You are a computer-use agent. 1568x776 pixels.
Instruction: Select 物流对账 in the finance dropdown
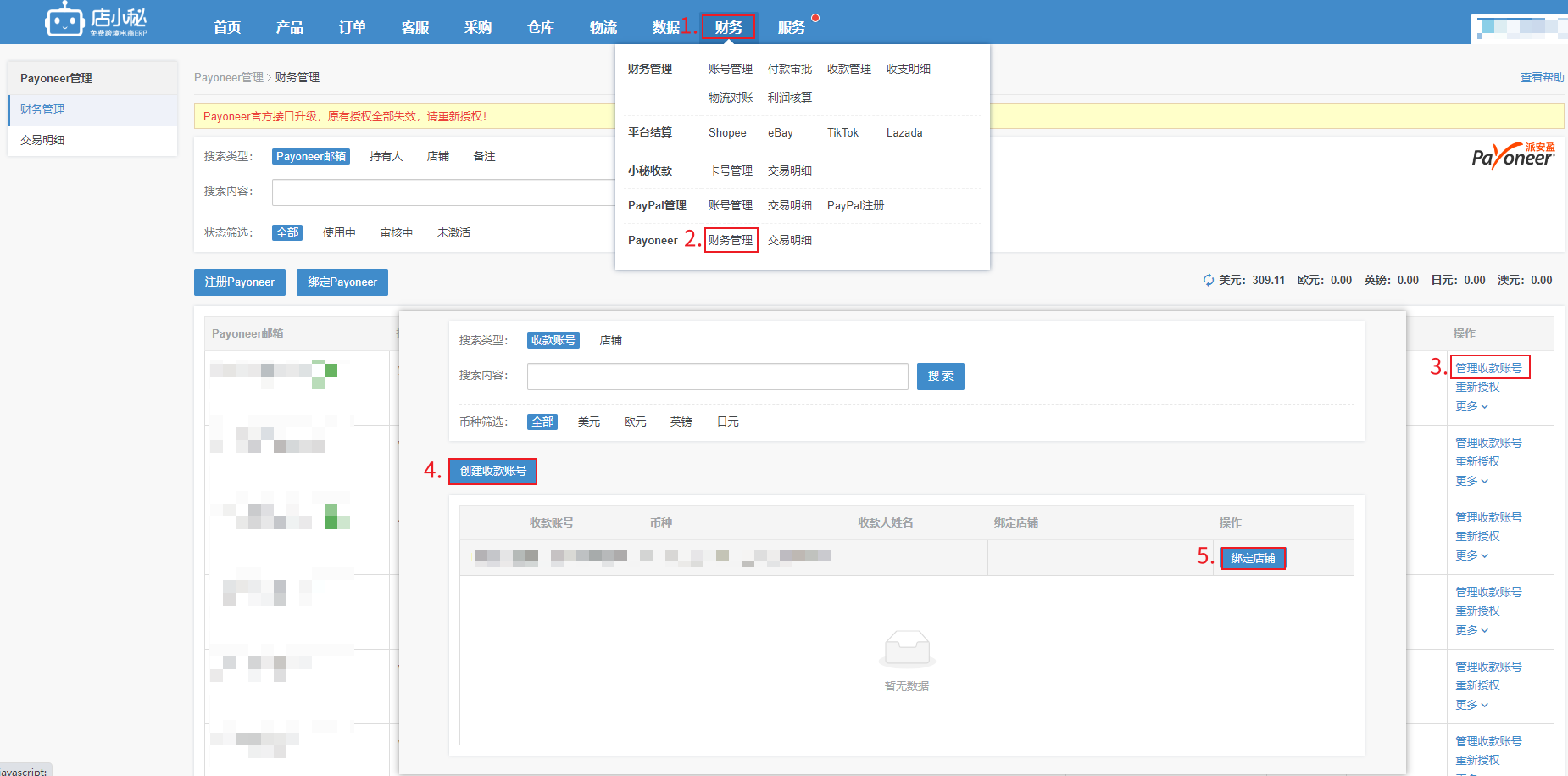pos(731,98)
